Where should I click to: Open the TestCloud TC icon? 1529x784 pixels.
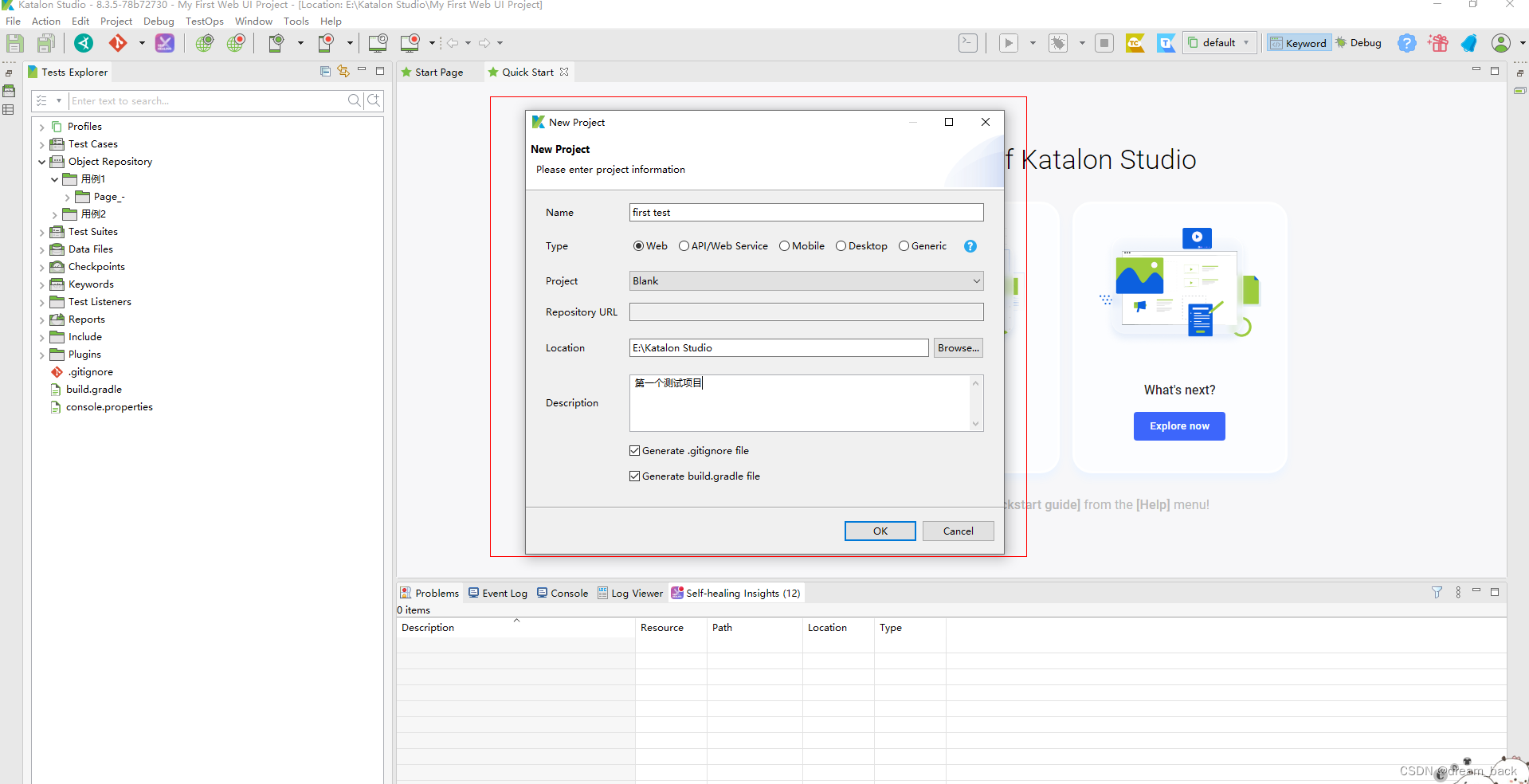tap(1135, 43)
